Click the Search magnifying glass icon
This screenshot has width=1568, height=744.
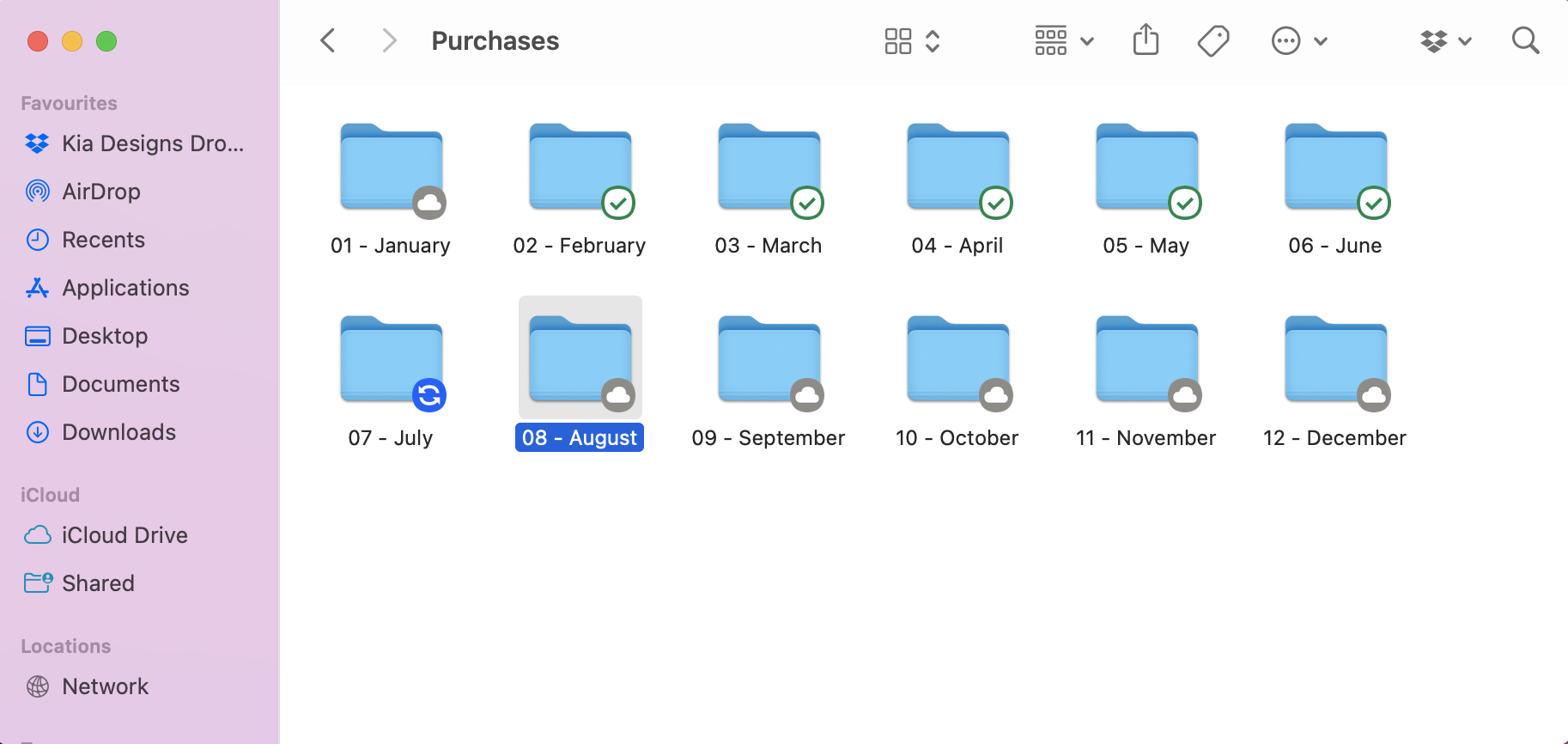point(1525,40)
